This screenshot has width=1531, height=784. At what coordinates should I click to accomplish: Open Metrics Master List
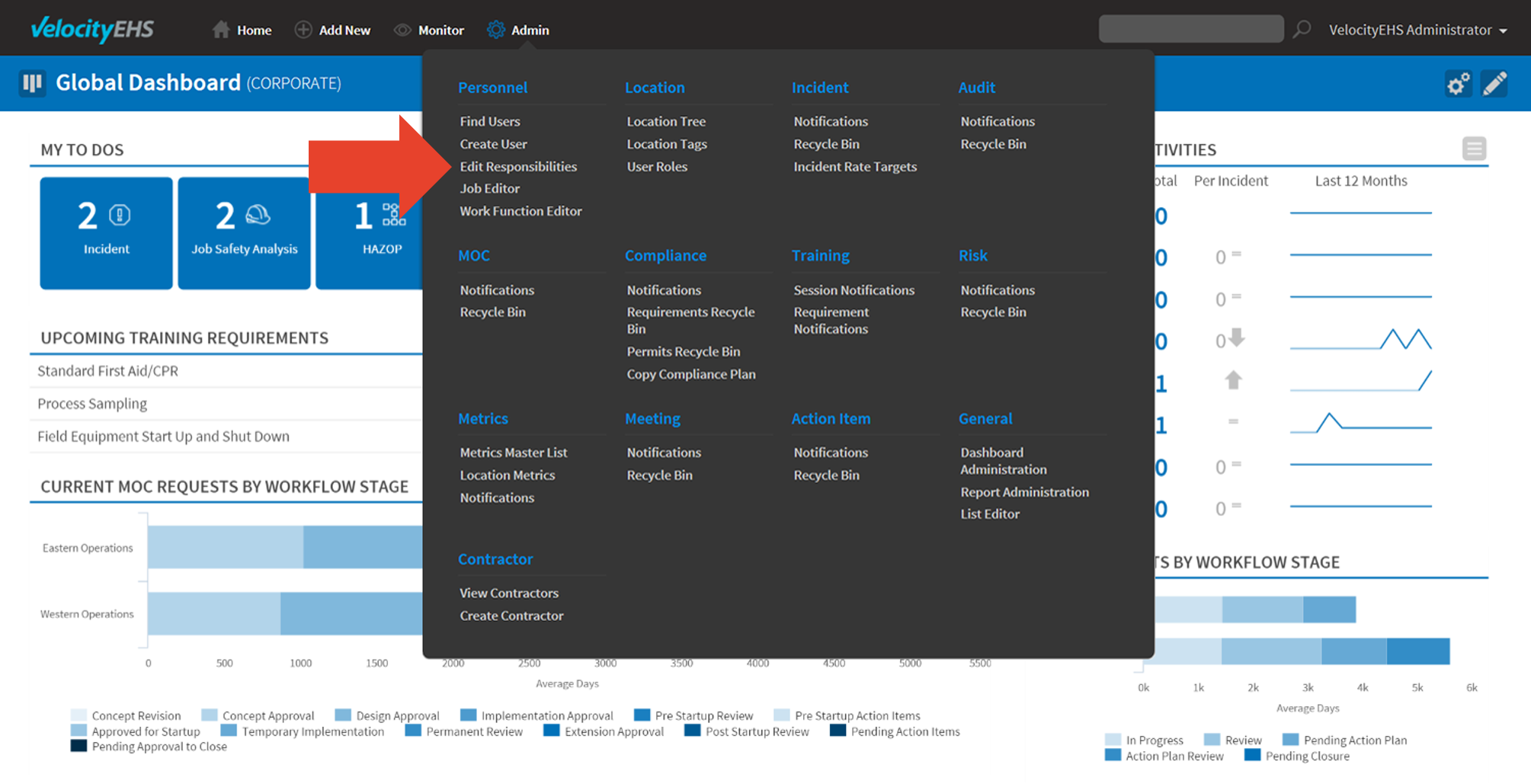point(514,453)
